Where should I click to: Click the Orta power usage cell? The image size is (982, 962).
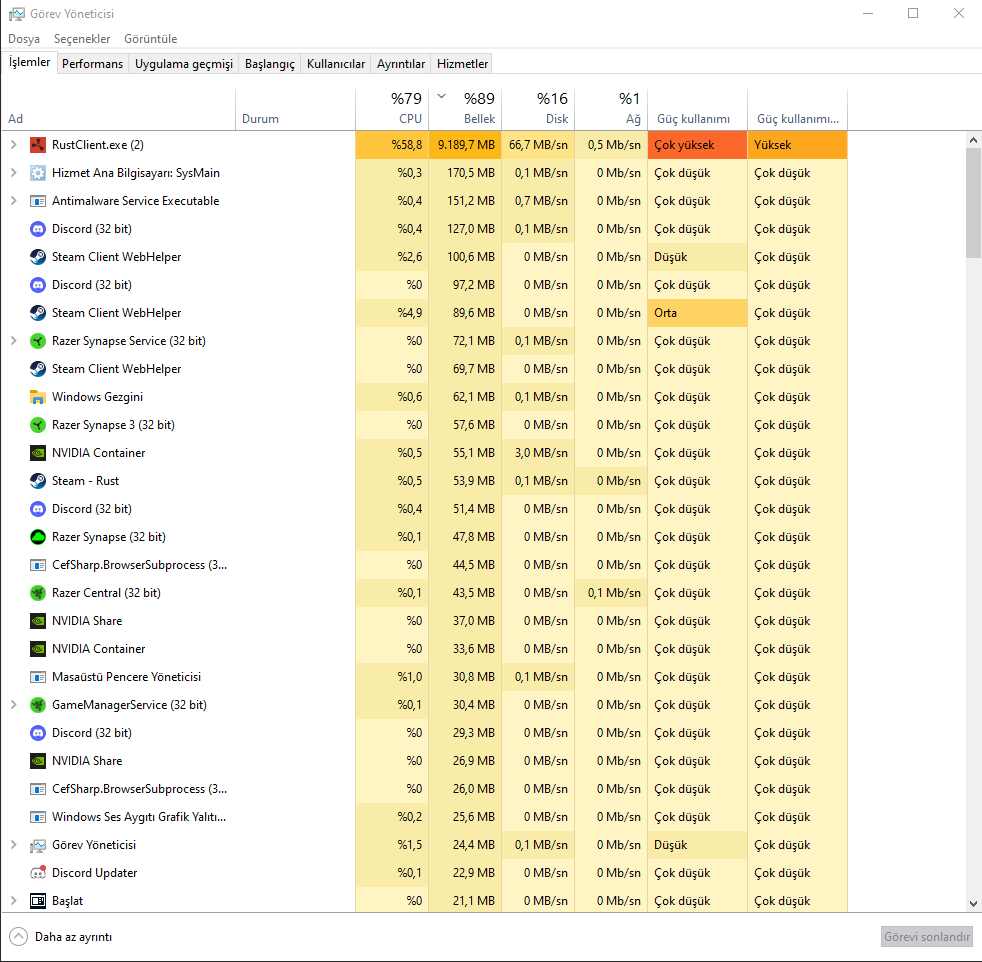point(698,313)
